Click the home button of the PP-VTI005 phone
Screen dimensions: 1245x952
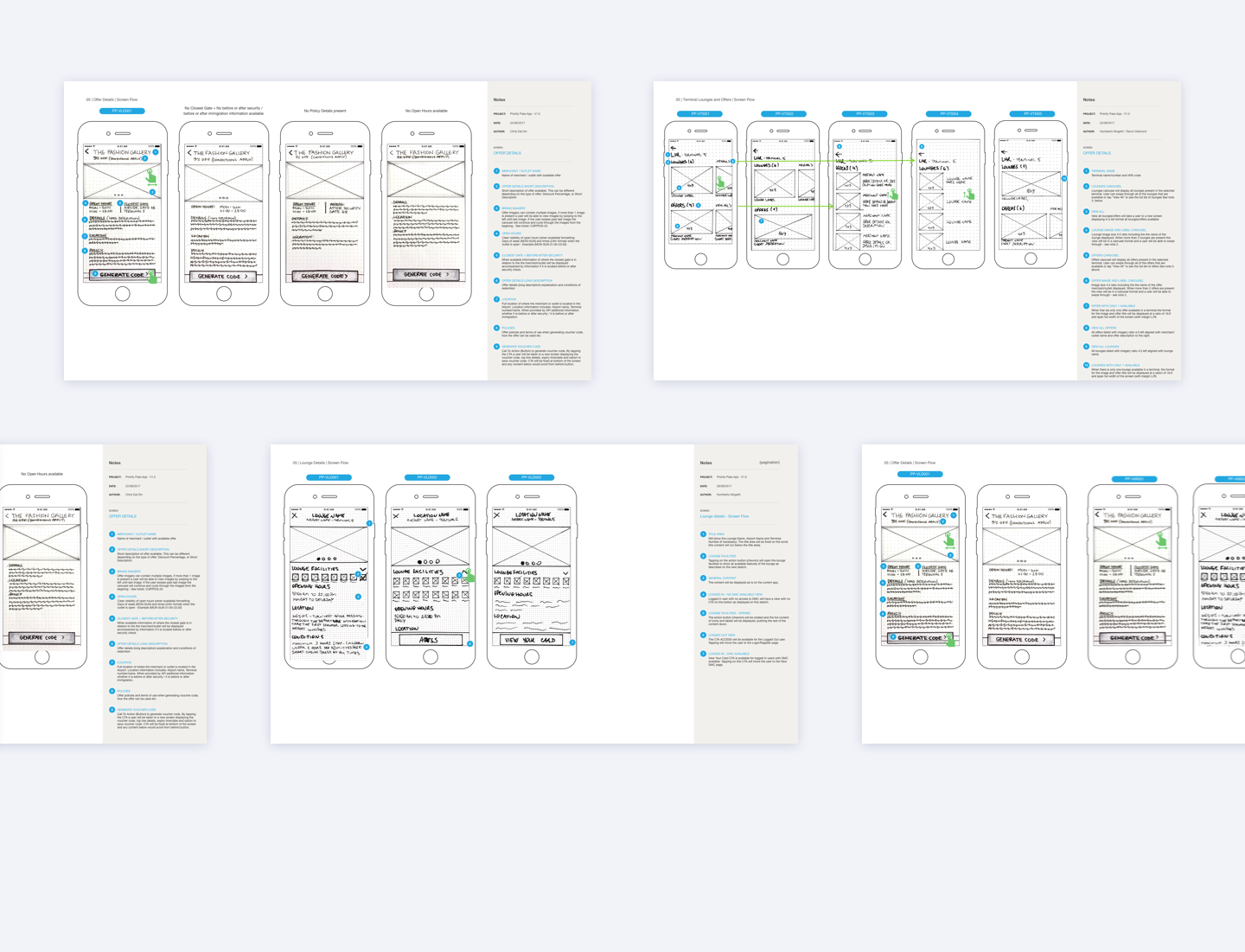coord(1031,259)
